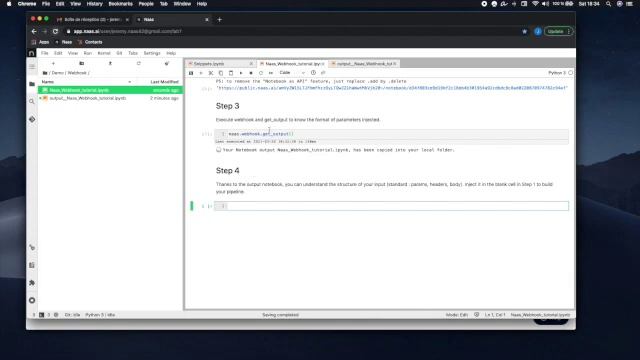This screenshot has height=360, width=640.
Task: Click the clock icon in the notebook toolbar
Action: point(313,73)
